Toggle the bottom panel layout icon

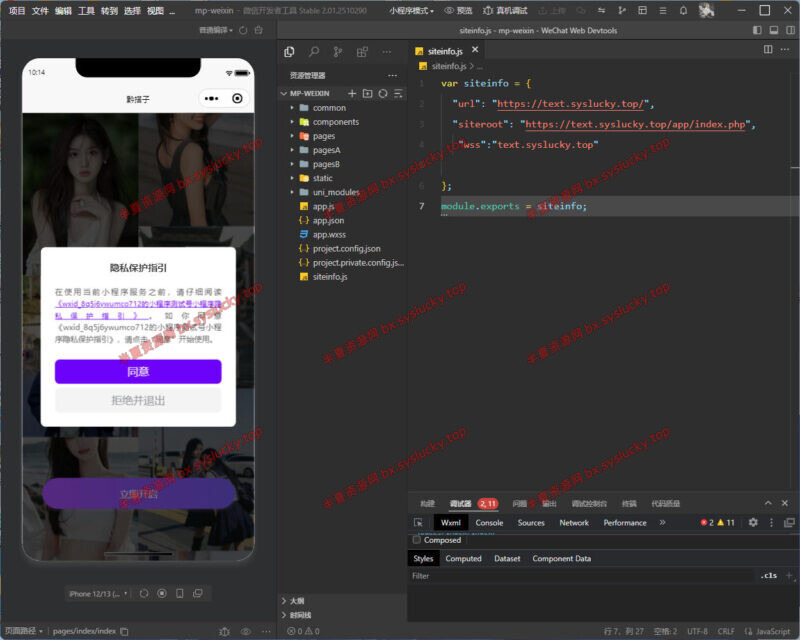pyautogui.click(x=774, y=30)
